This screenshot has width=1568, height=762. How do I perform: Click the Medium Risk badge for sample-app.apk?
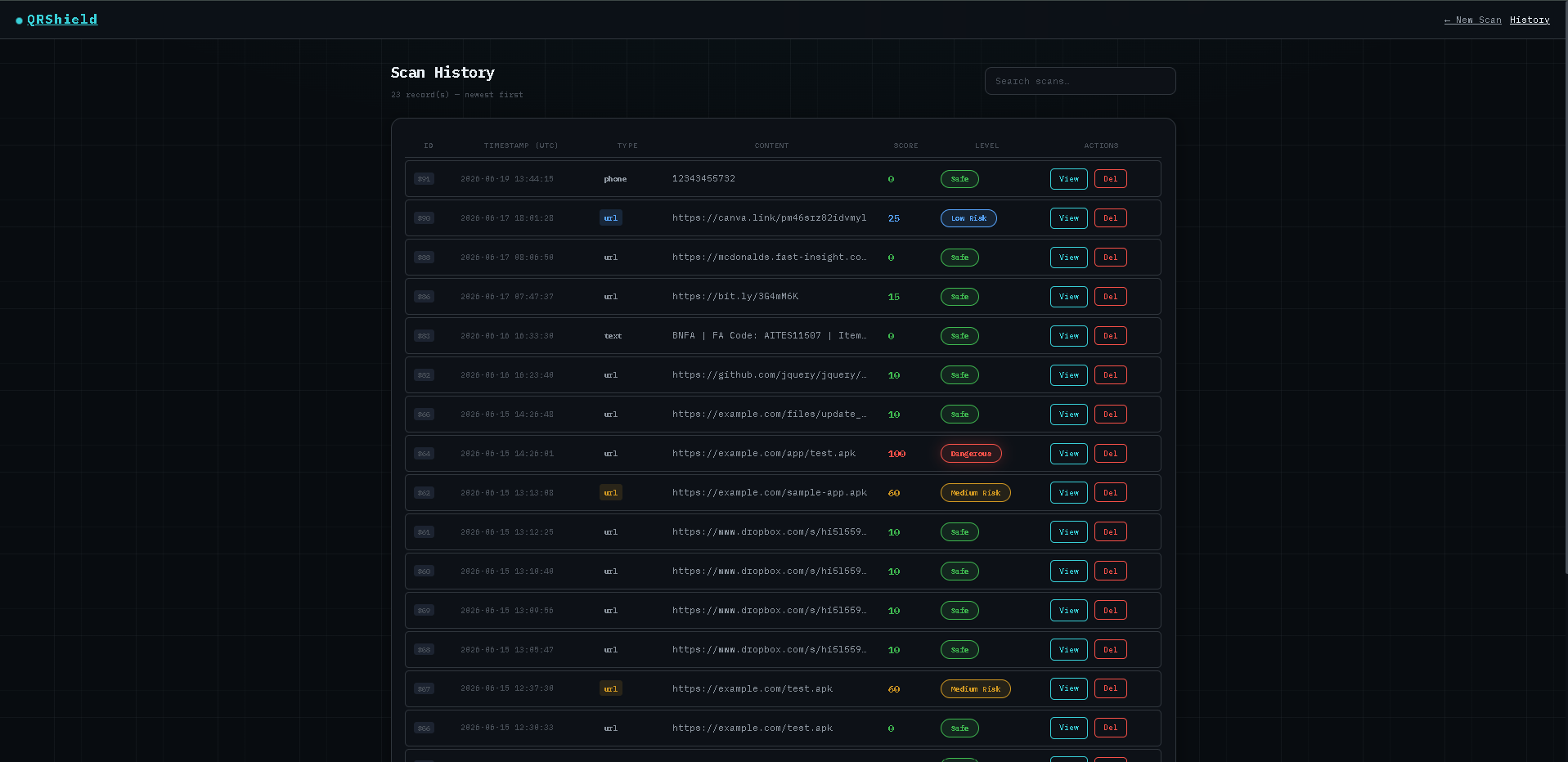click(975, 493)
